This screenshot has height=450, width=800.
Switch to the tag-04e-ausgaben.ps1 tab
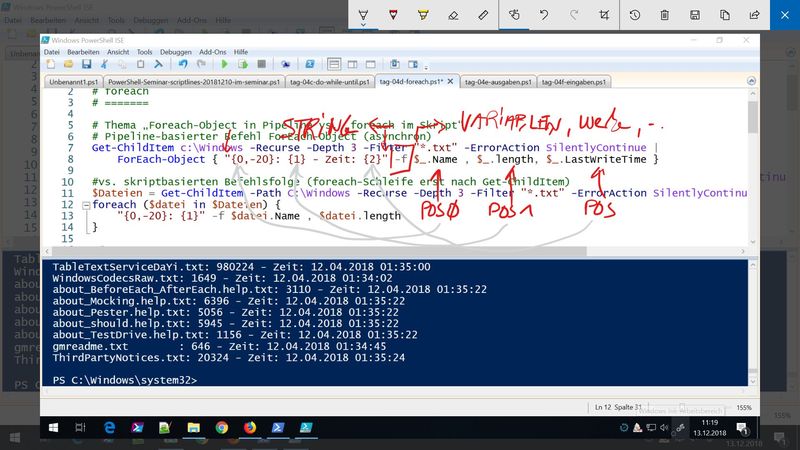498,82
